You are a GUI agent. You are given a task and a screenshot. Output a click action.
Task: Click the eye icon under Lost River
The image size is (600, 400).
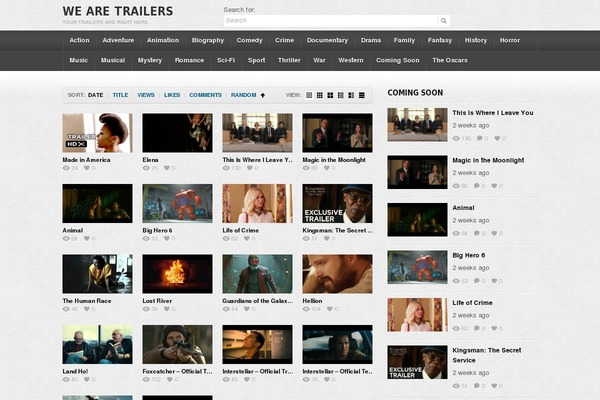pyautogui.click(x=146, y=309)
